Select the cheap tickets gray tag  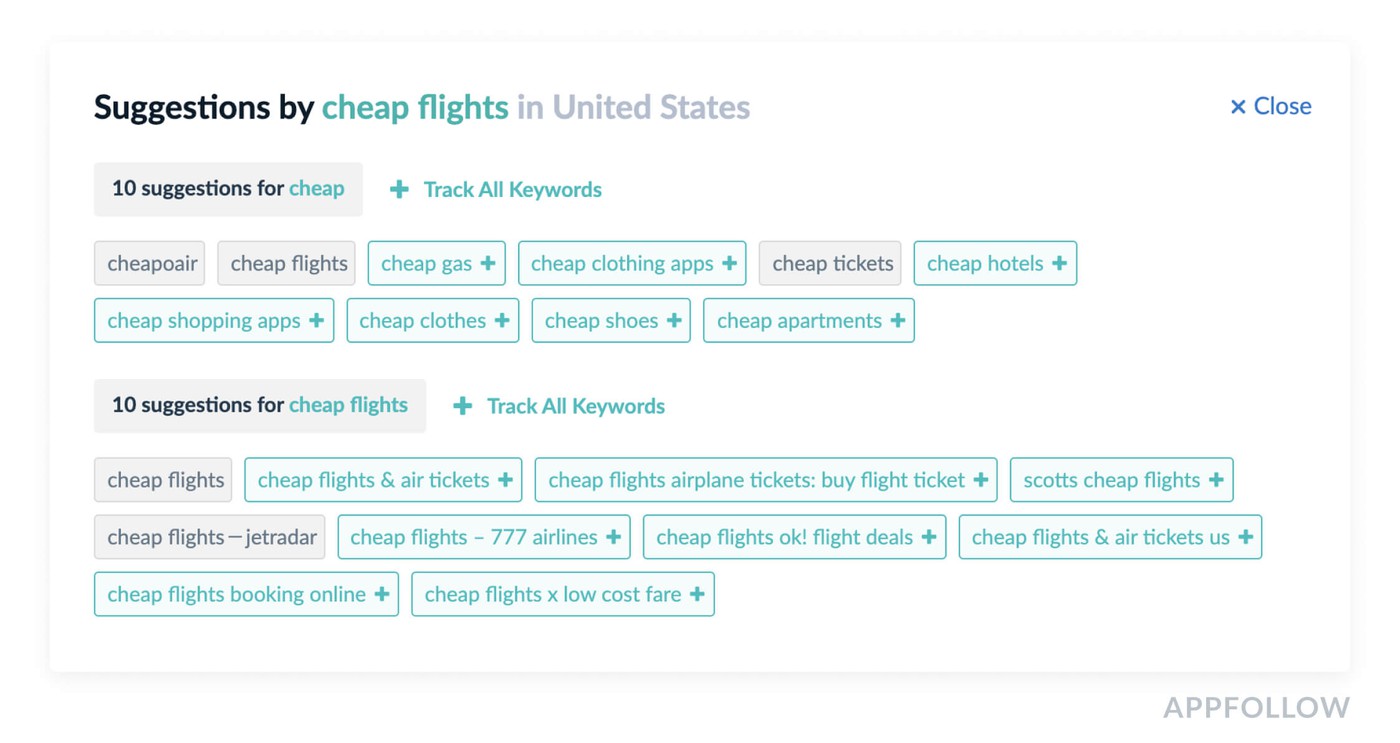(x=830, y=264)
